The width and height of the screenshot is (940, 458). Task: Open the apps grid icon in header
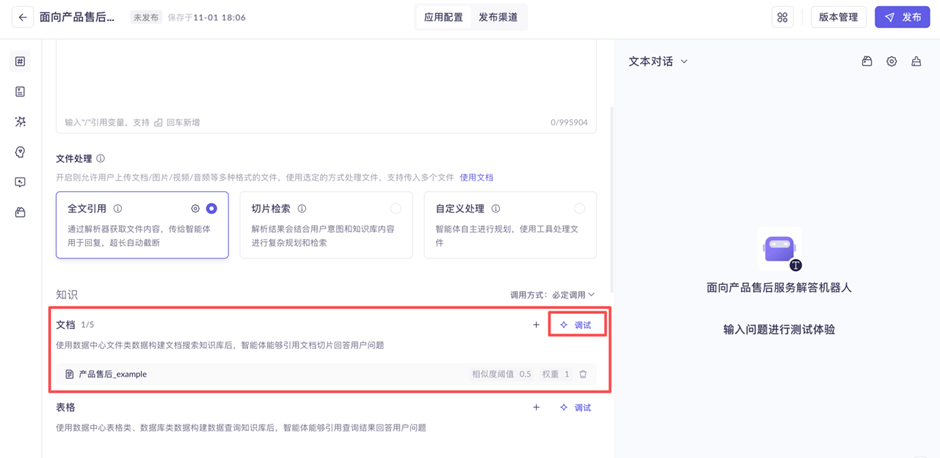tap(782, 17)
